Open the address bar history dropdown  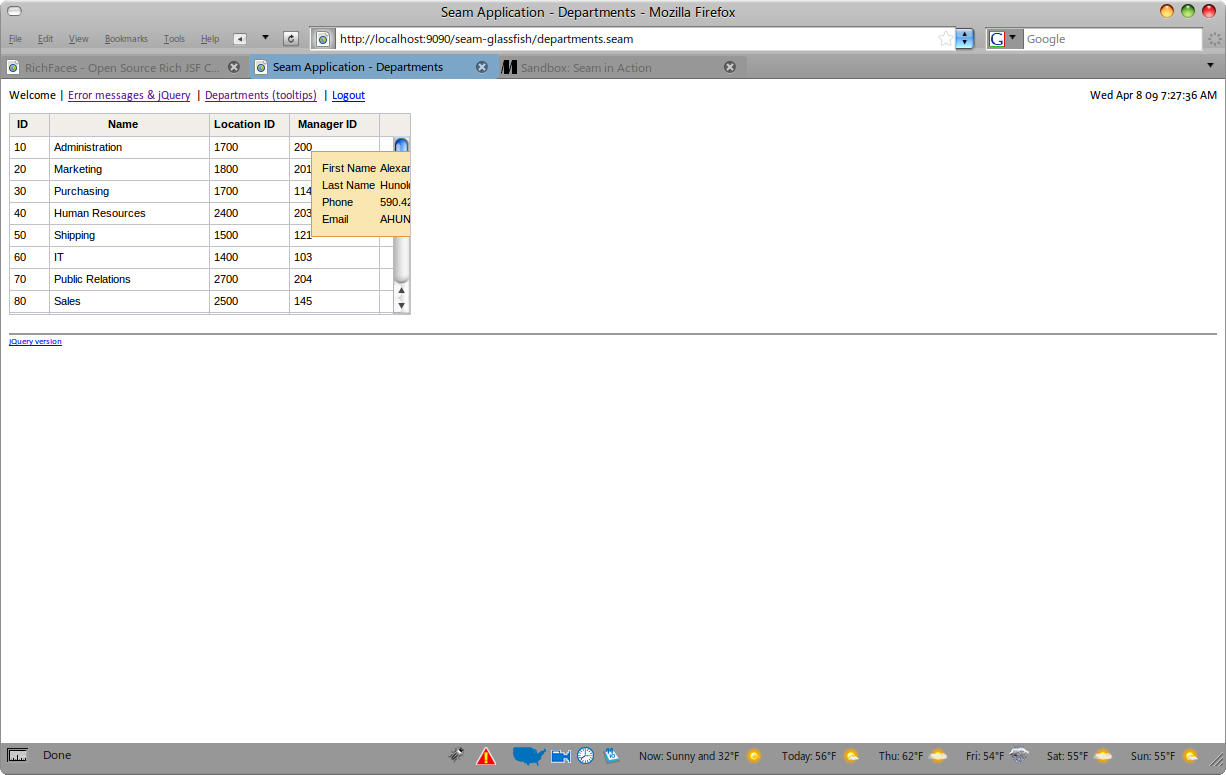(964, 39)
